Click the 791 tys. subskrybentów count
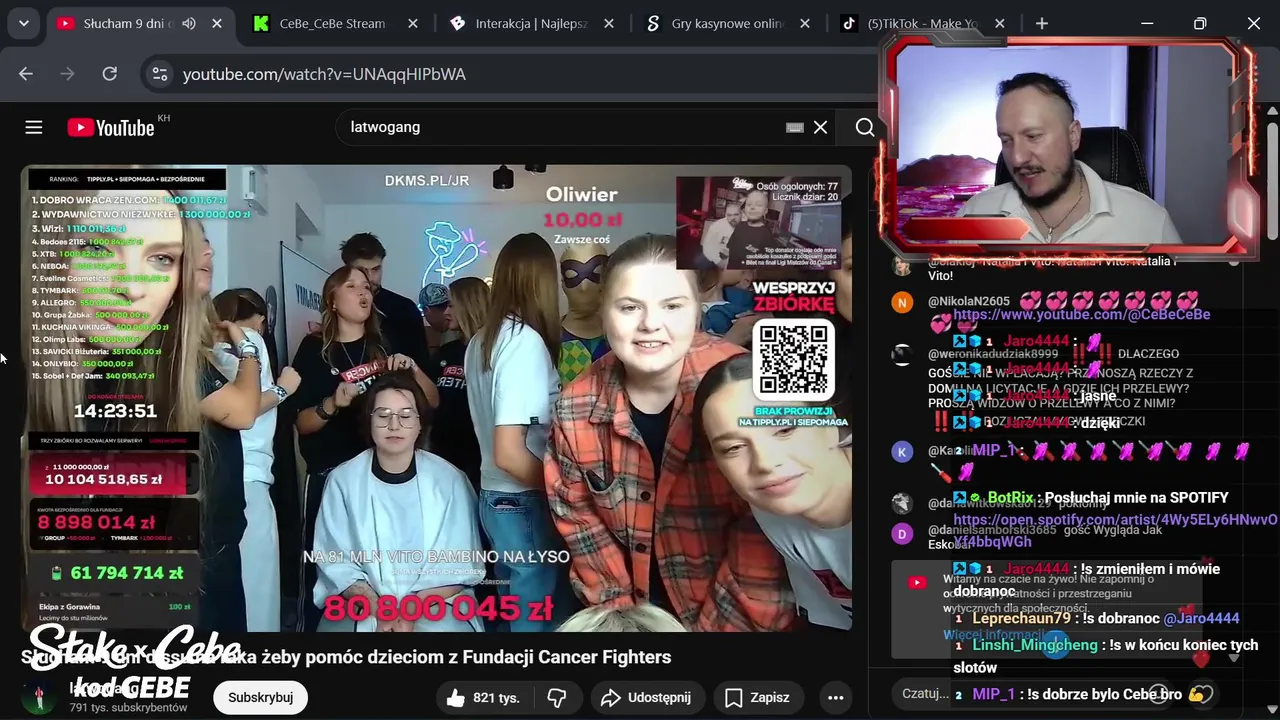This screenshot has height=720, width=1280. pos(128,707)
